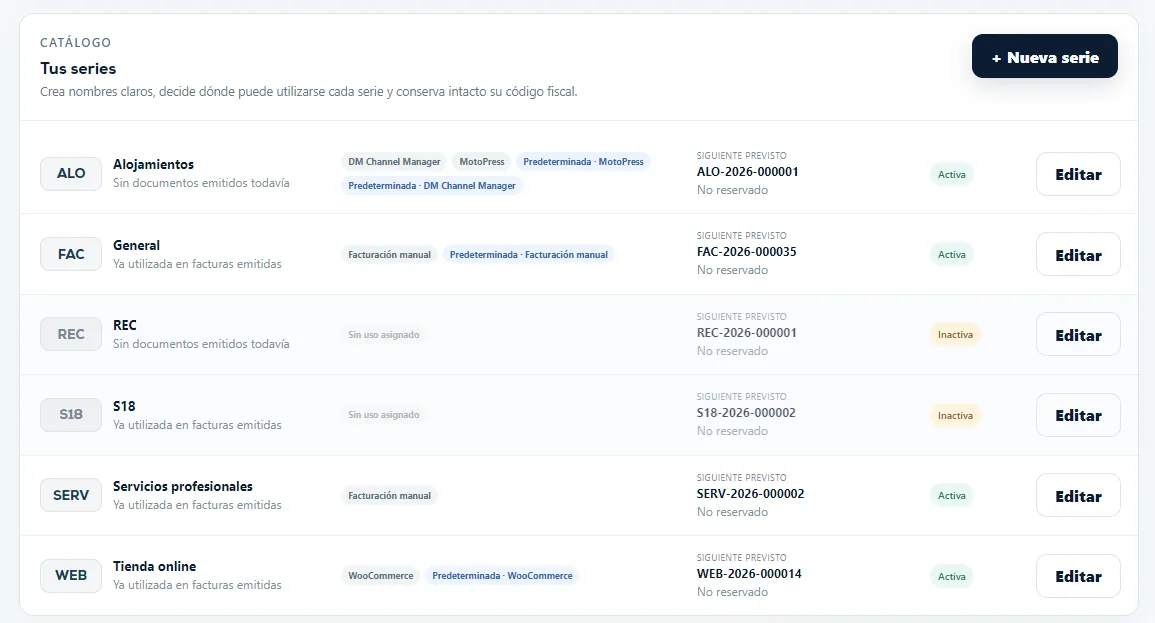Click the Nueva serie button
Viewport: 1155px width, 623px height.
[1045, 57]
